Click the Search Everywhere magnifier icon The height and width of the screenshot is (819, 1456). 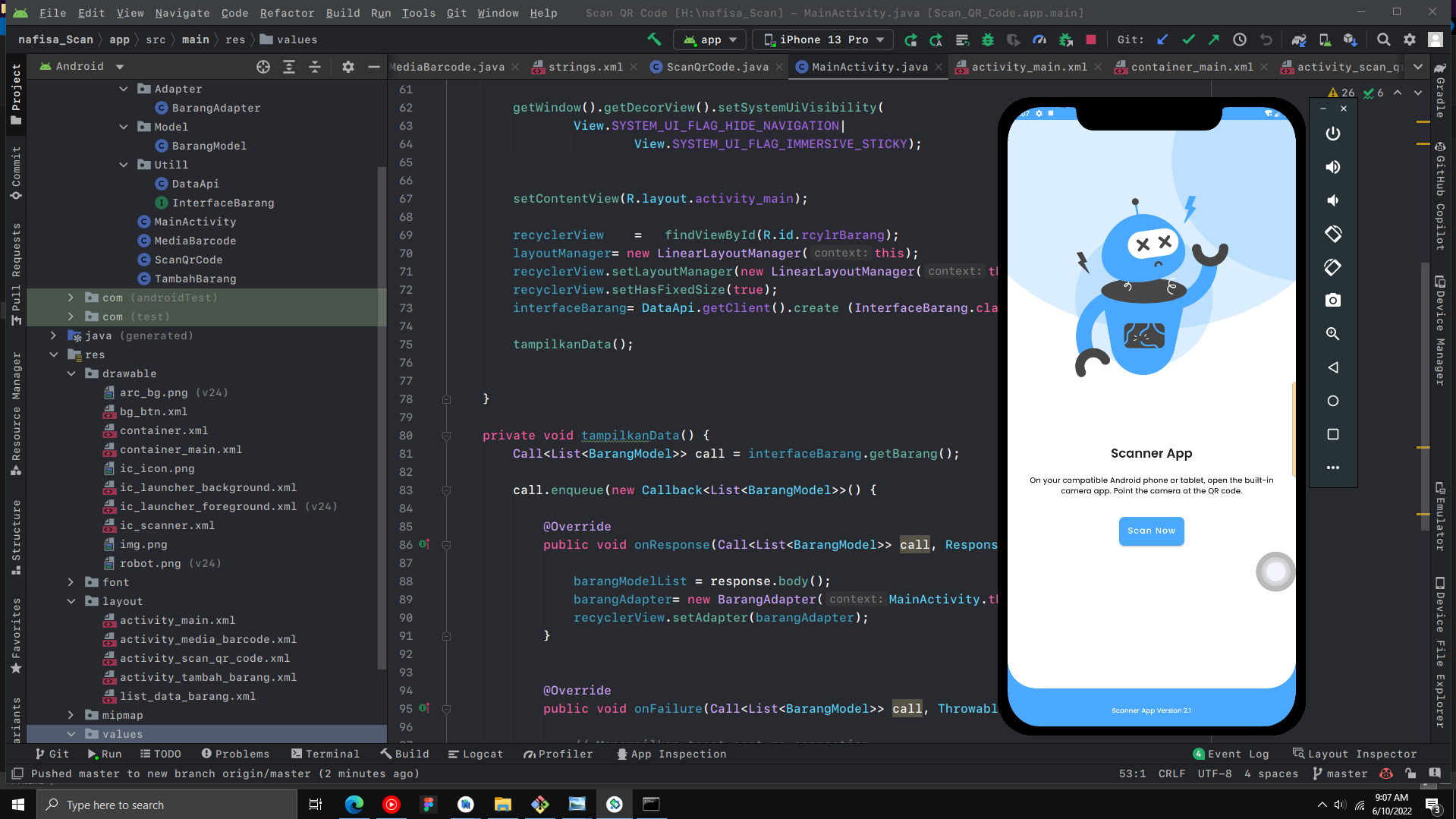coord(1384,39)
